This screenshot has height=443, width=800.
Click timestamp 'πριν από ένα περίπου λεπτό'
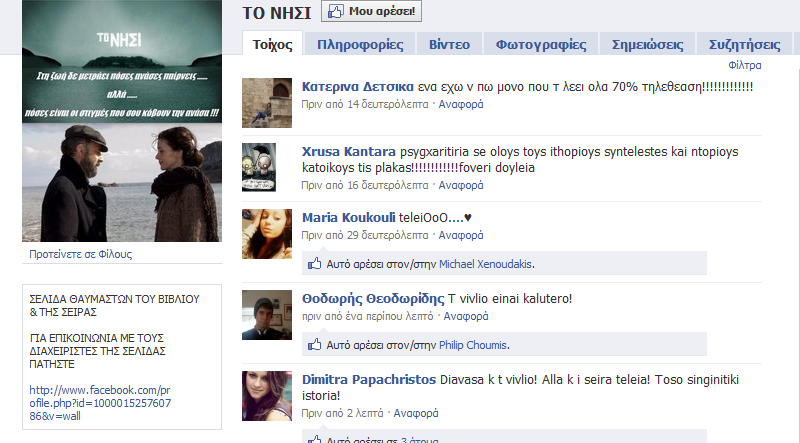coord(367,316)
